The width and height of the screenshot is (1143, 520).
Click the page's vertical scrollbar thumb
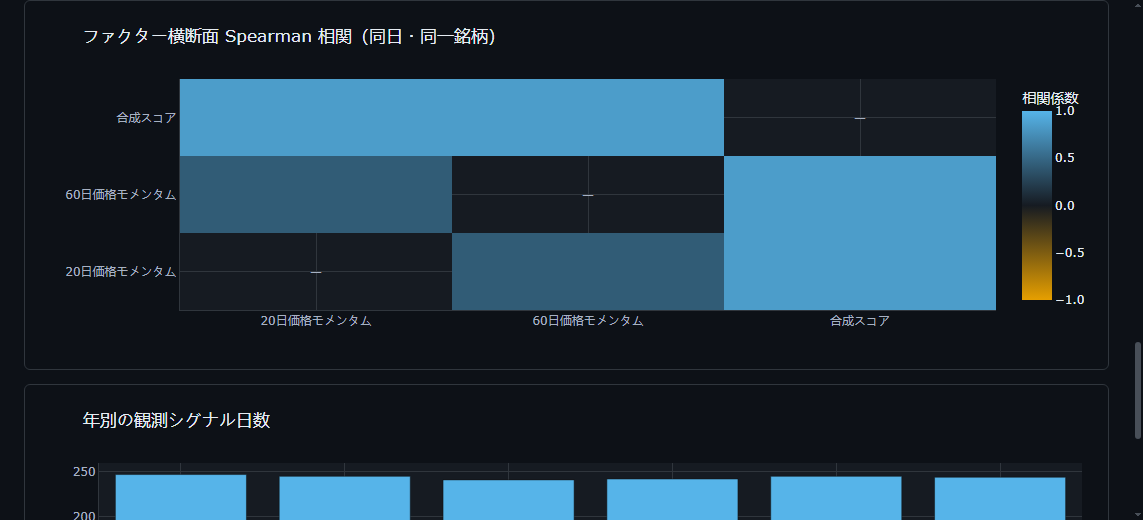click(x=1138, y=390)
